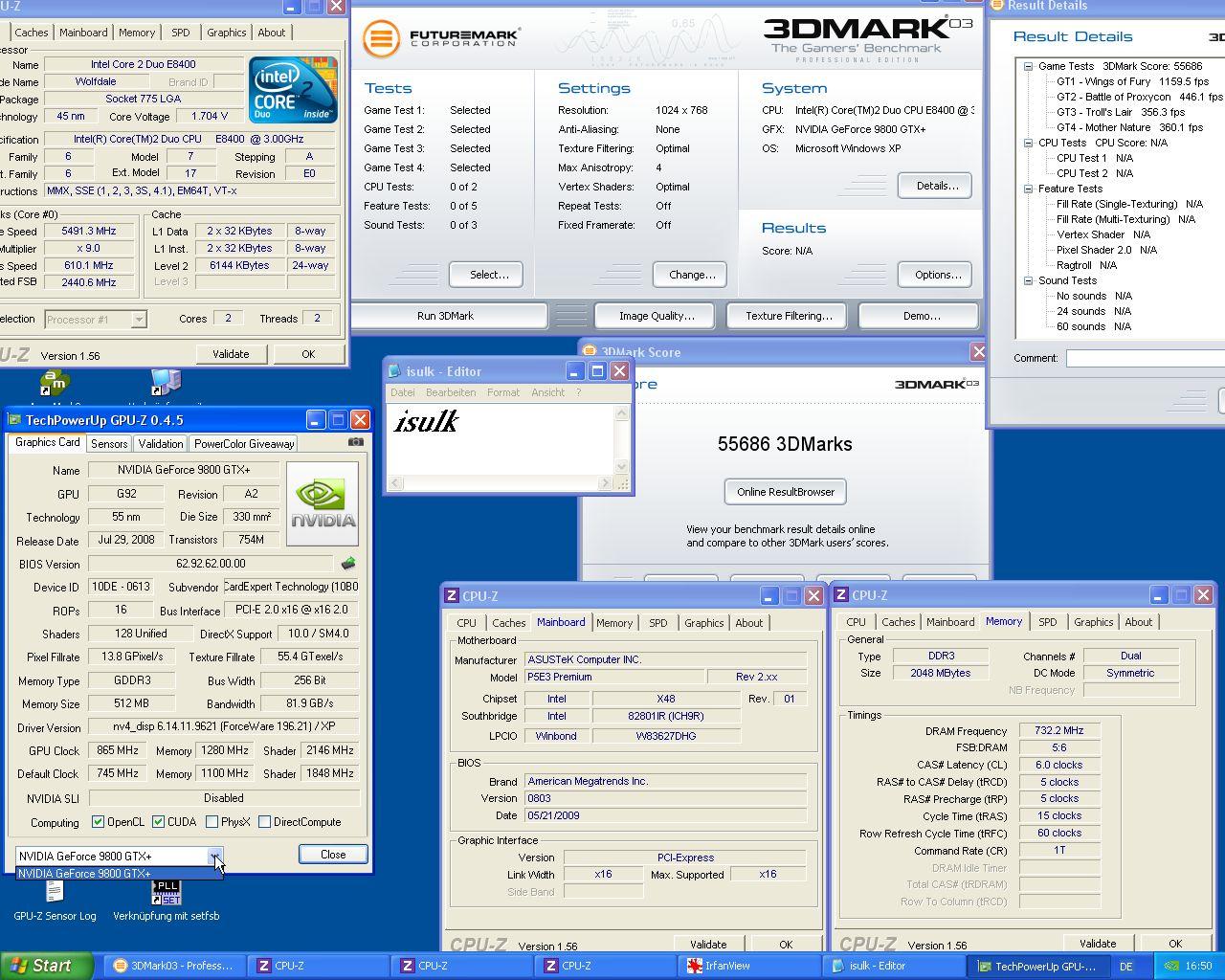Click the Details... system button

click(x=937, y=186)
